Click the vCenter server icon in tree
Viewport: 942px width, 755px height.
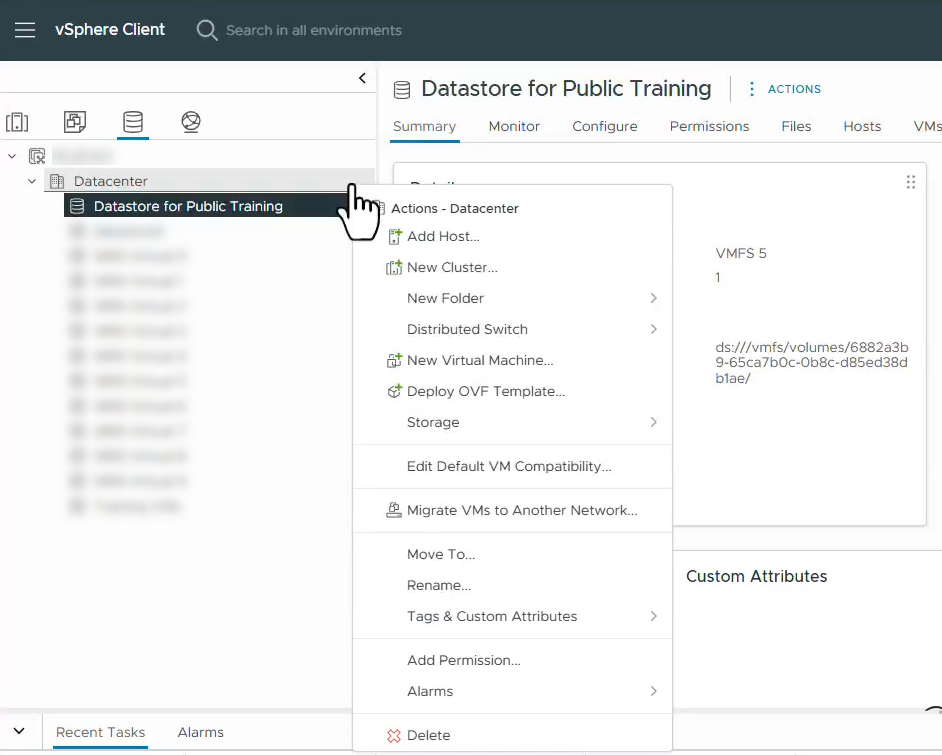point(37,156)
